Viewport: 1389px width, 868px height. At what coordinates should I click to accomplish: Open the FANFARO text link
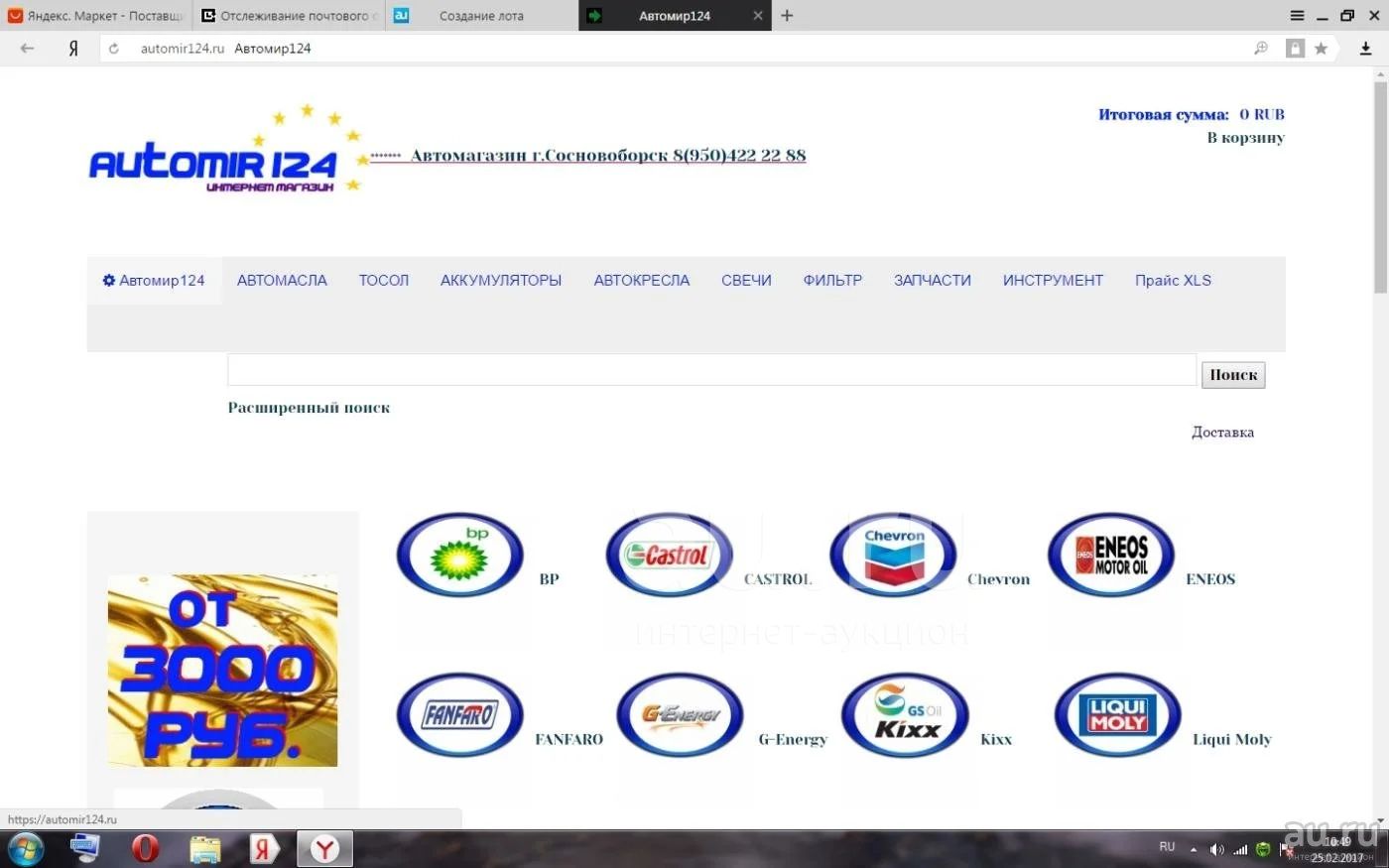click(568, 739)
